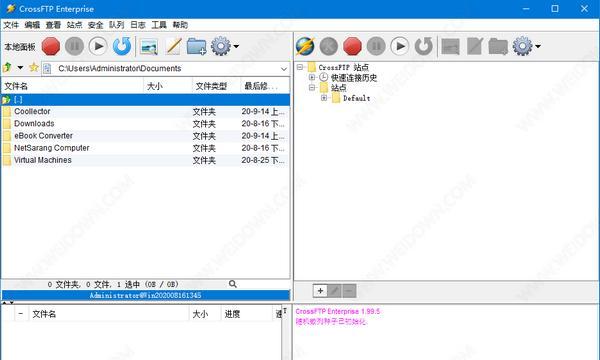Go up one directory with green arrow
Image resolution: width=600 pixels, height=360 pixels.
[7, 68]
